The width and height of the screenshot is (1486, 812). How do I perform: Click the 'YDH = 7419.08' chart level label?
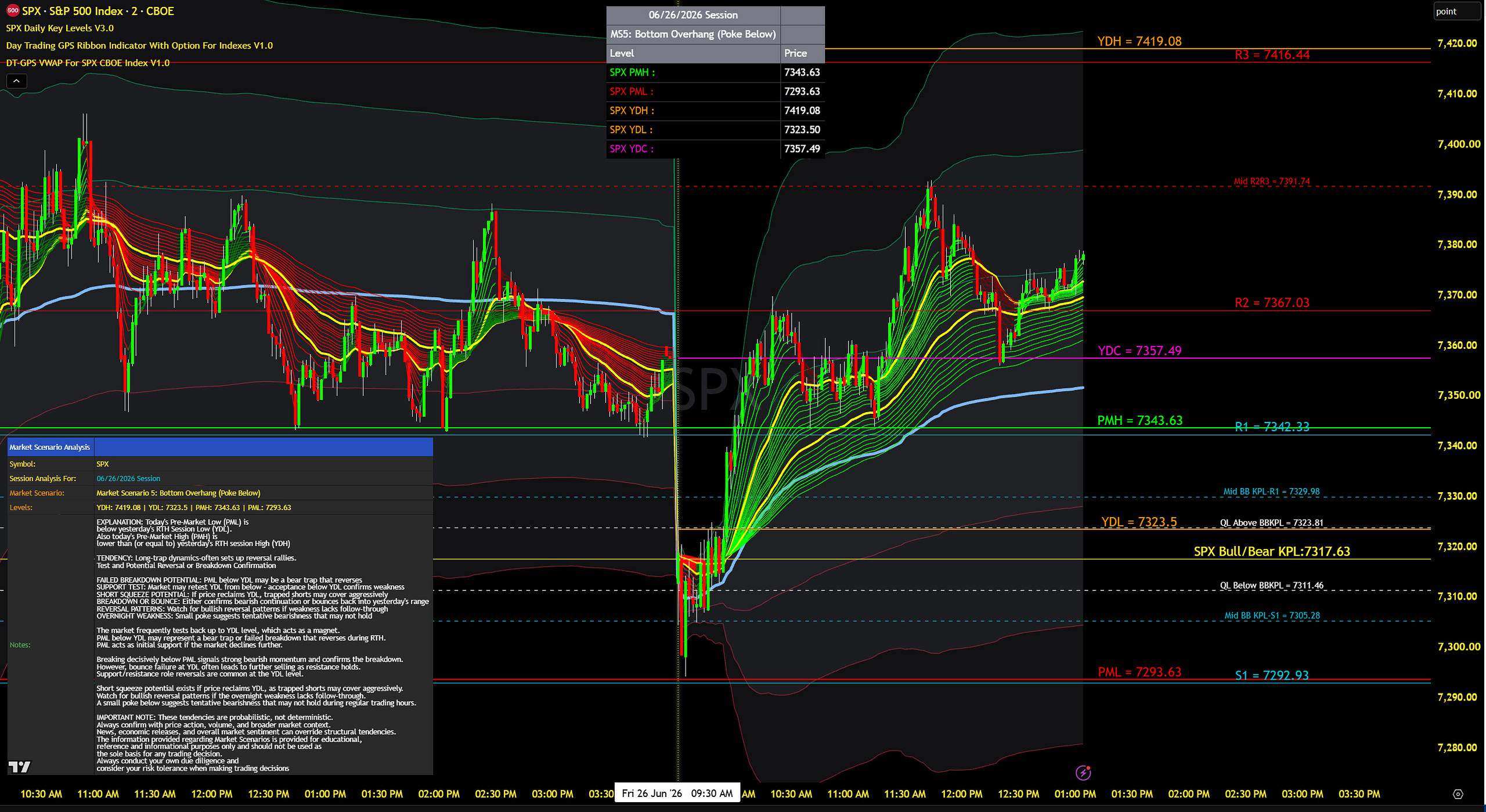[x=1139, y=41]
